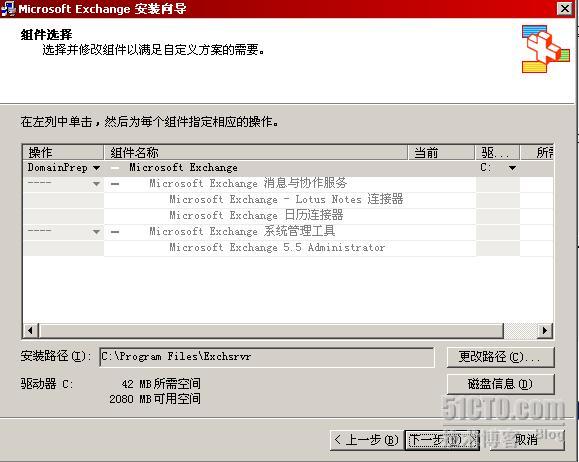Screen dimensions: 579x462
Task: Click the 磁盘信息(D) button
Action: pyautogui.click(x=500, y=384)
